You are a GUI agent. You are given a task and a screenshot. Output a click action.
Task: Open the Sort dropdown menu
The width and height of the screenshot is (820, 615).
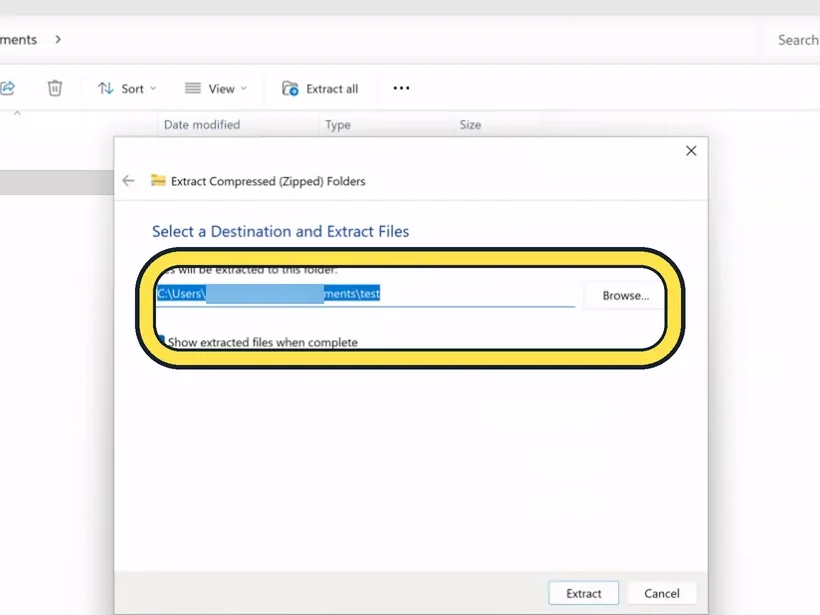pos(127,89)
